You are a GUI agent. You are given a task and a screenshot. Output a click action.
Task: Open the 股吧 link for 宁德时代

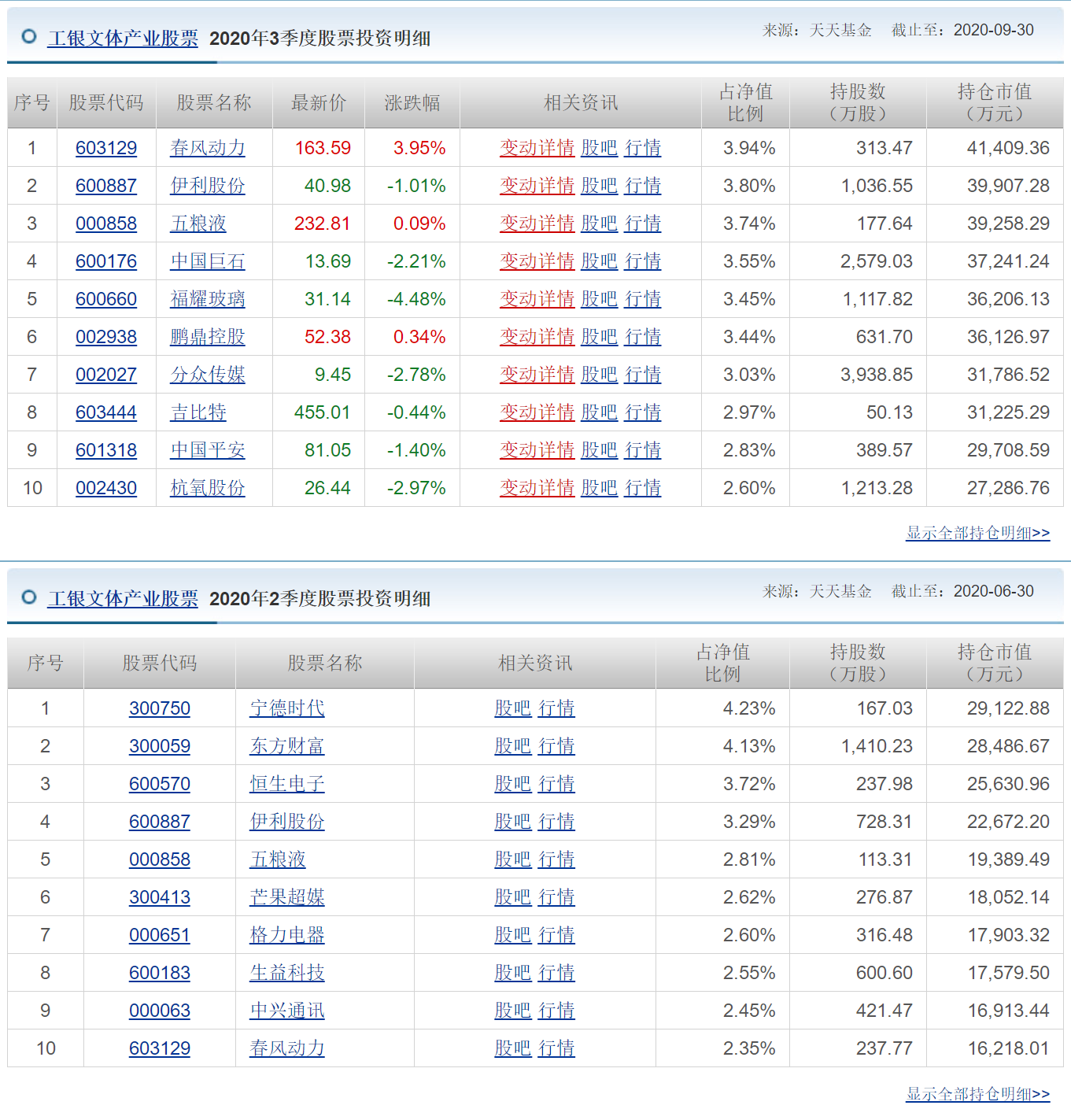513,708
